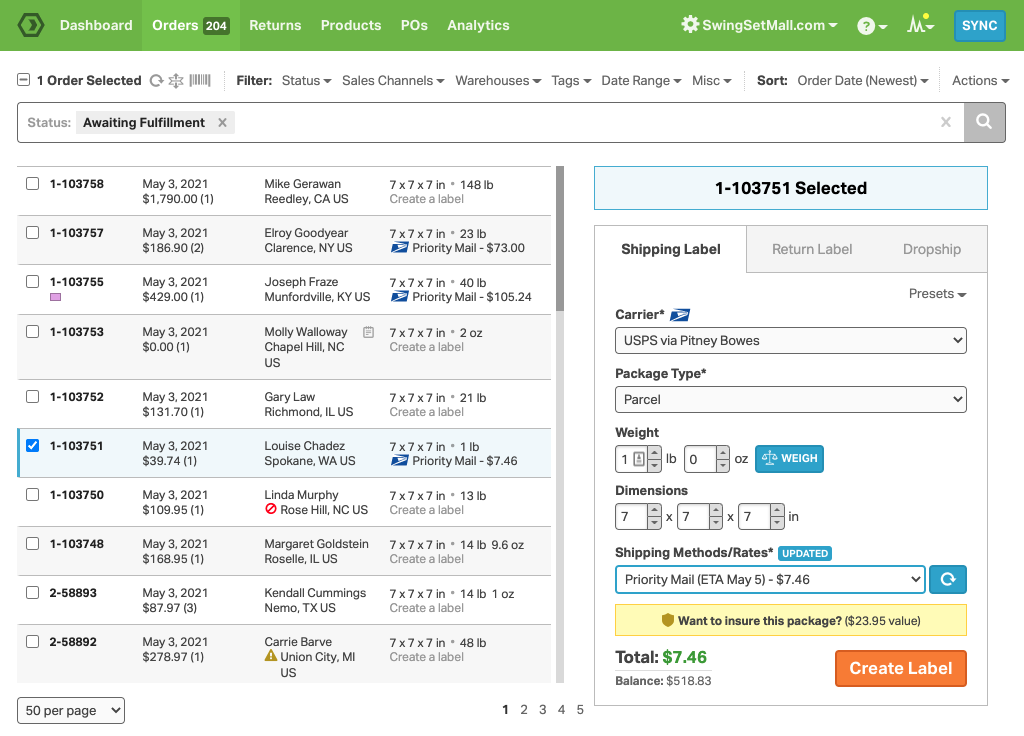This screenshot has width=1024, height=736.
Task: Click Create a label for order 1-103758
Action: [x=426, y=199]
